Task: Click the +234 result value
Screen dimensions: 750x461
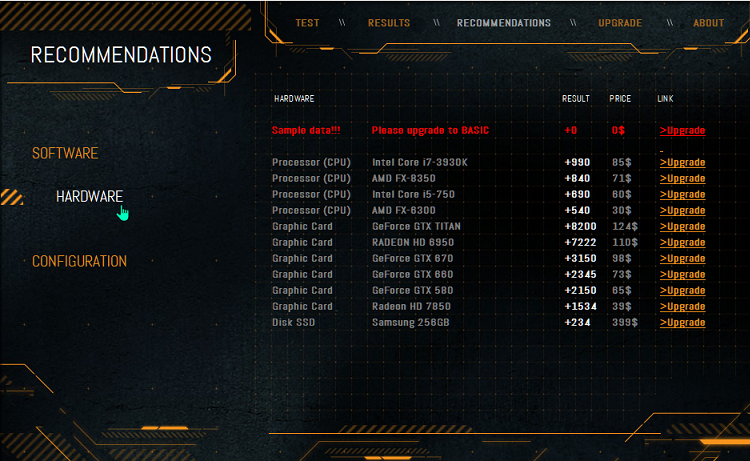Action: [x=577, y=322]
